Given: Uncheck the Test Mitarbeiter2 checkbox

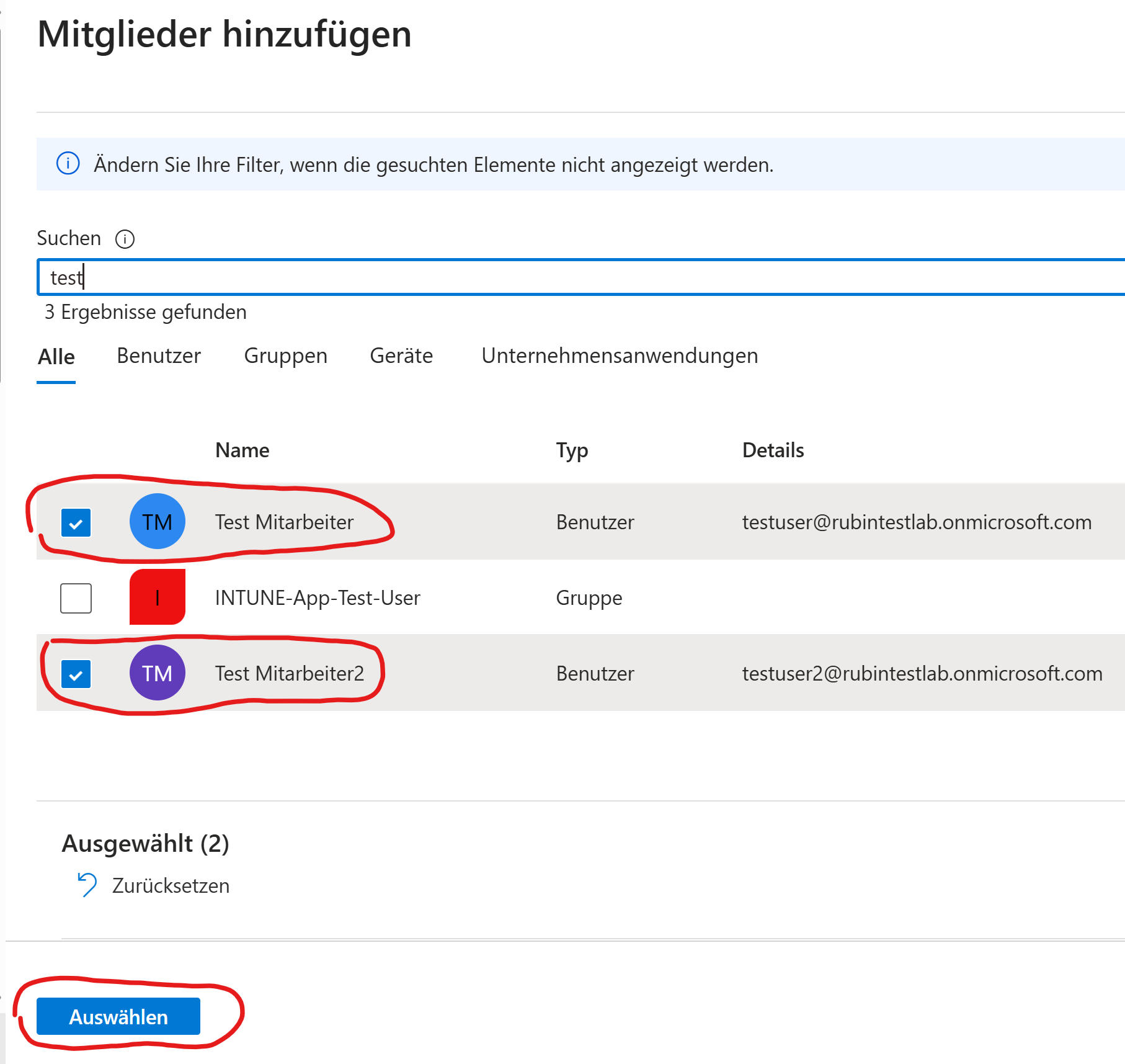Looking at the screenshot, I should click(x=76, y=674).
